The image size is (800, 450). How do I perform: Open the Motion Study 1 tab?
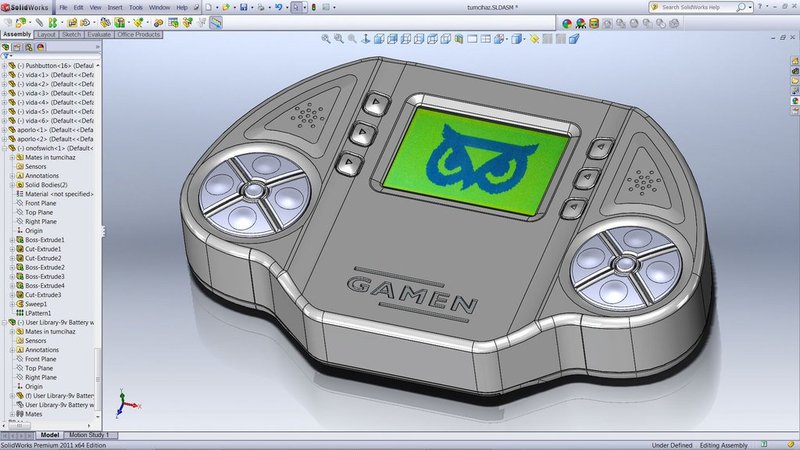(x=89, y=435)
